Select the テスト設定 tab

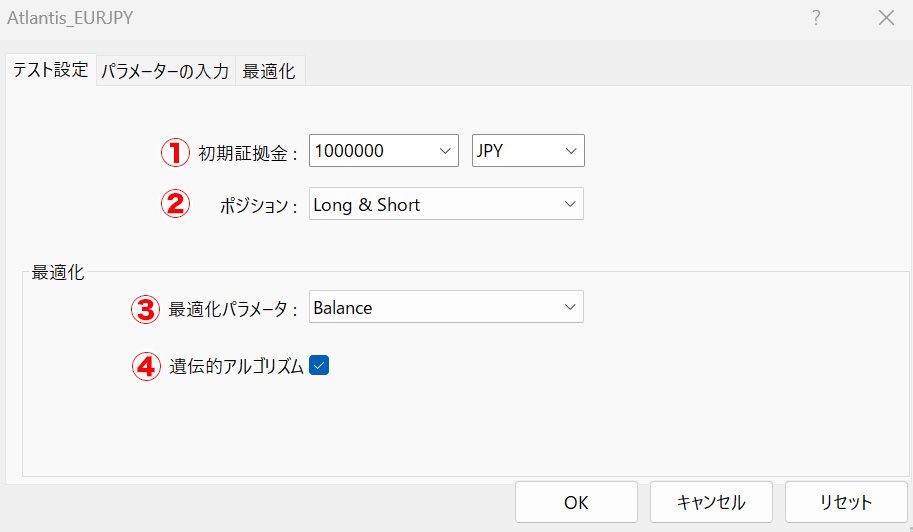(x=50, y=71)
